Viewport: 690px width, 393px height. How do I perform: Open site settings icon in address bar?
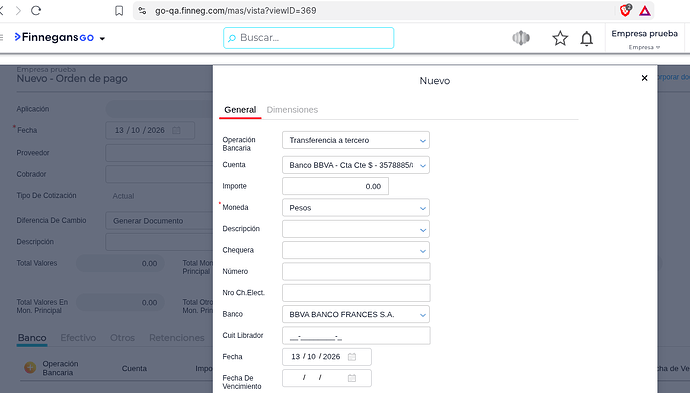(x=142, y=11)
